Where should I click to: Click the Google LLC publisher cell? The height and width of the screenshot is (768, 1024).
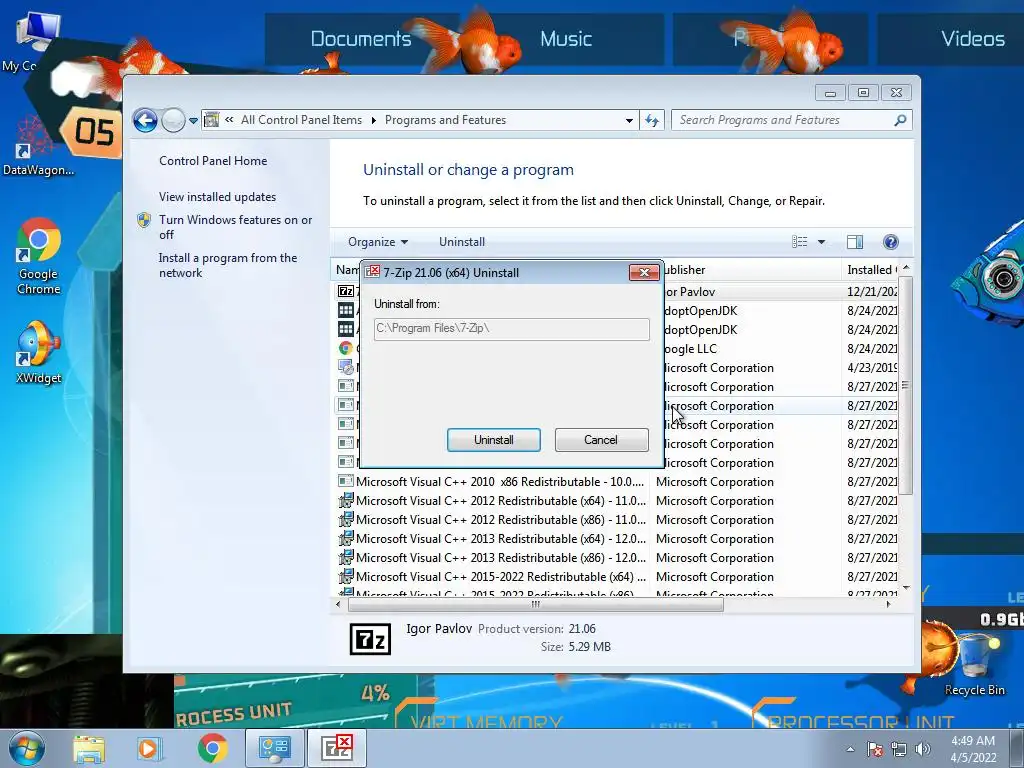pyautogui.click(x=691, y=349)
